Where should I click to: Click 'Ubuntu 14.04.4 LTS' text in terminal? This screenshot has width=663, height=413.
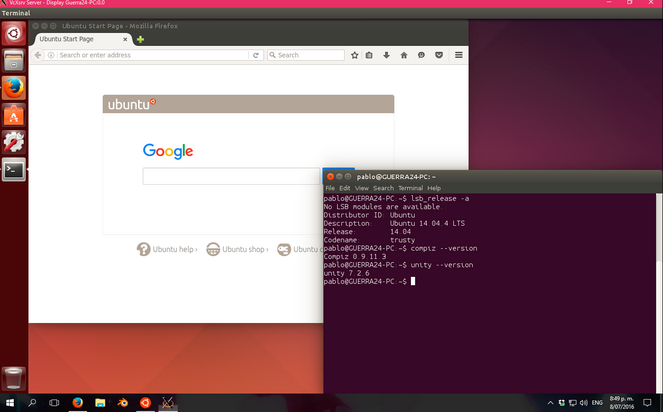427,223
